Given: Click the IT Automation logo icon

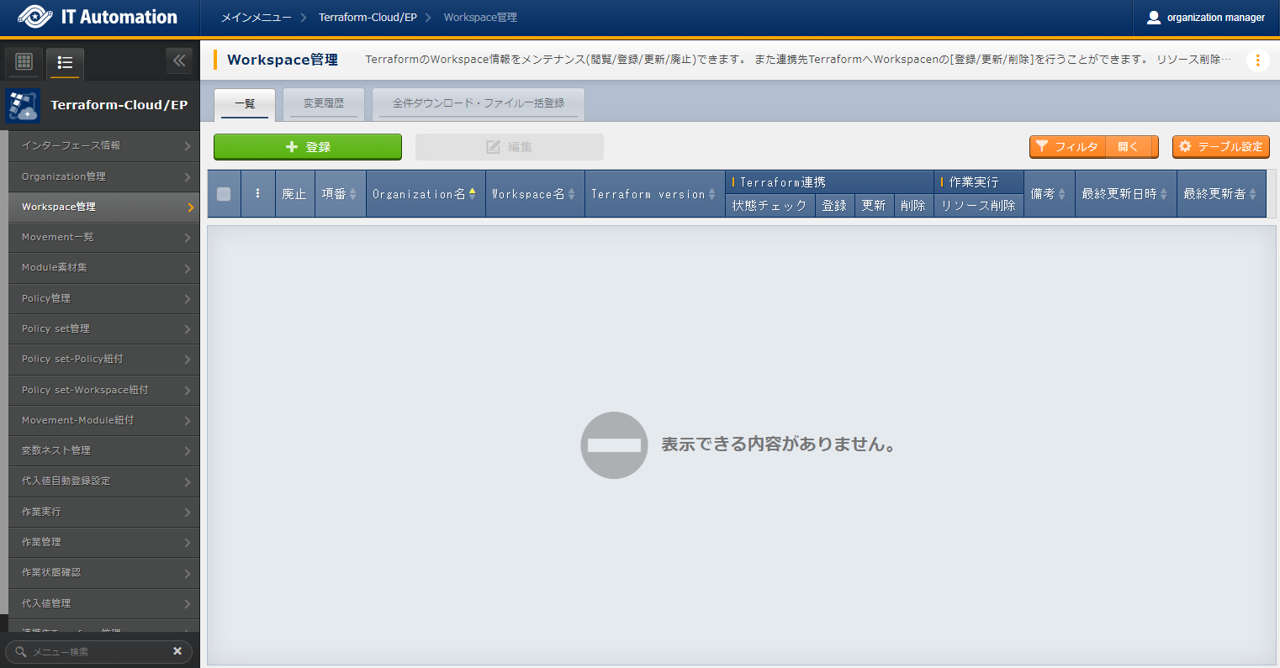Looking at the screenshot, I should pyautogui.click(x=33, y=17).
